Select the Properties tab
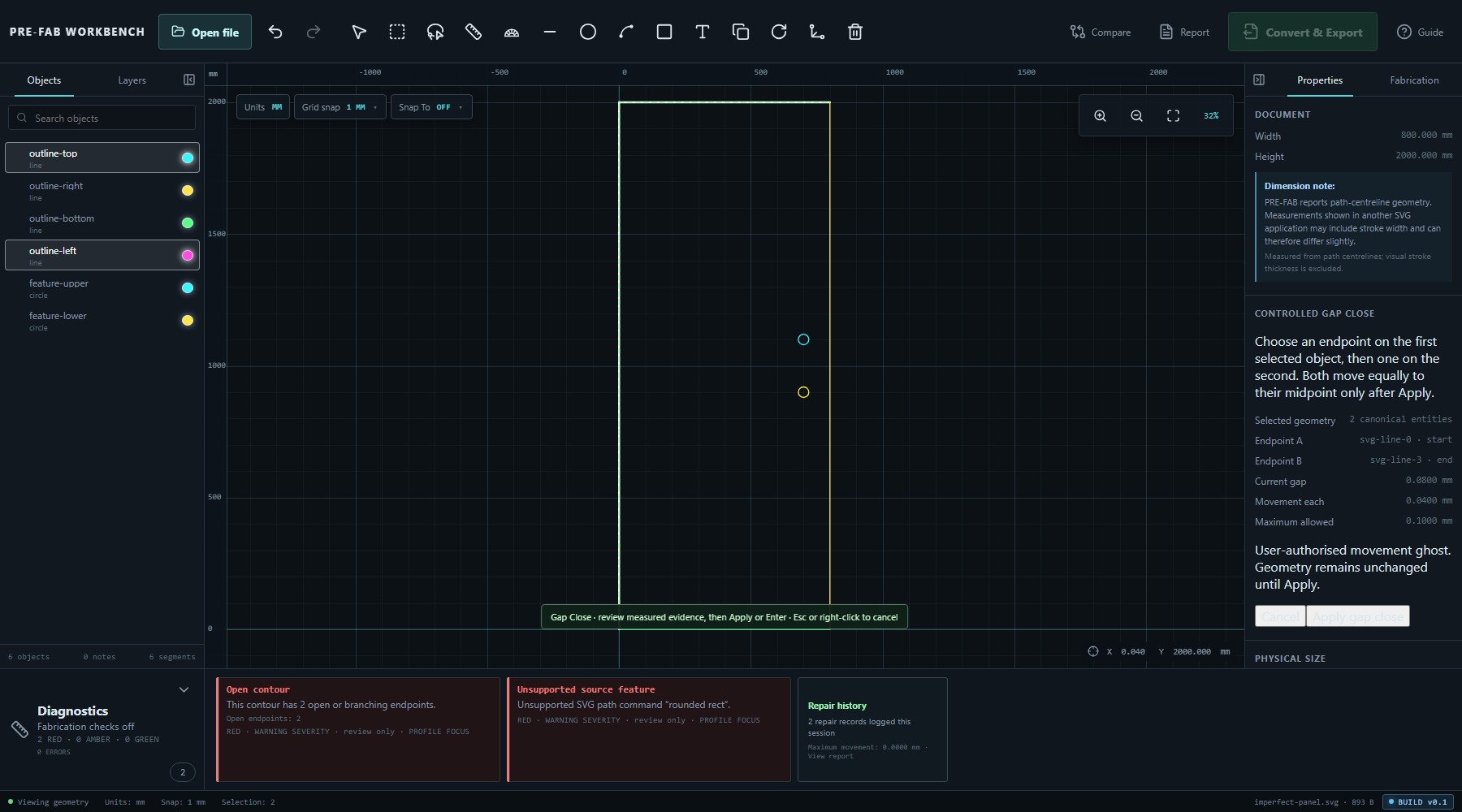1462x812 pixels. (x=1320, y=80)
